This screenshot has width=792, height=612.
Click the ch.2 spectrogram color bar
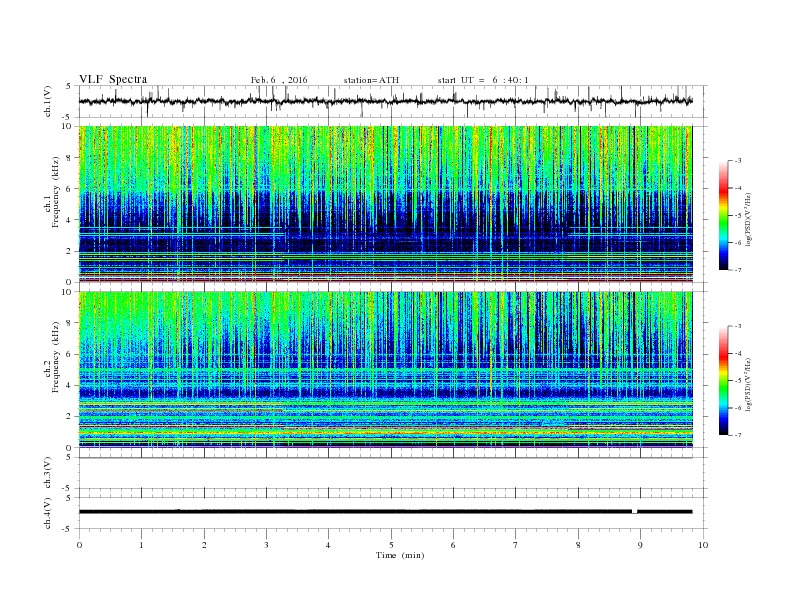723,380
